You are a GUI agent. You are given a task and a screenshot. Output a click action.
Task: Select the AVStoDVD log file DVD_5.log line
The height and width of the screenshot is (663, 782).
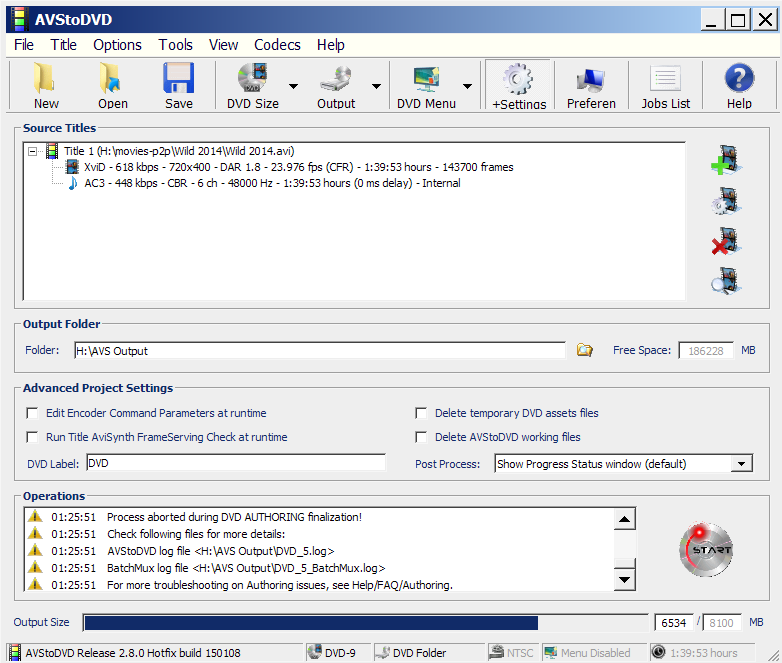point(220,551)
